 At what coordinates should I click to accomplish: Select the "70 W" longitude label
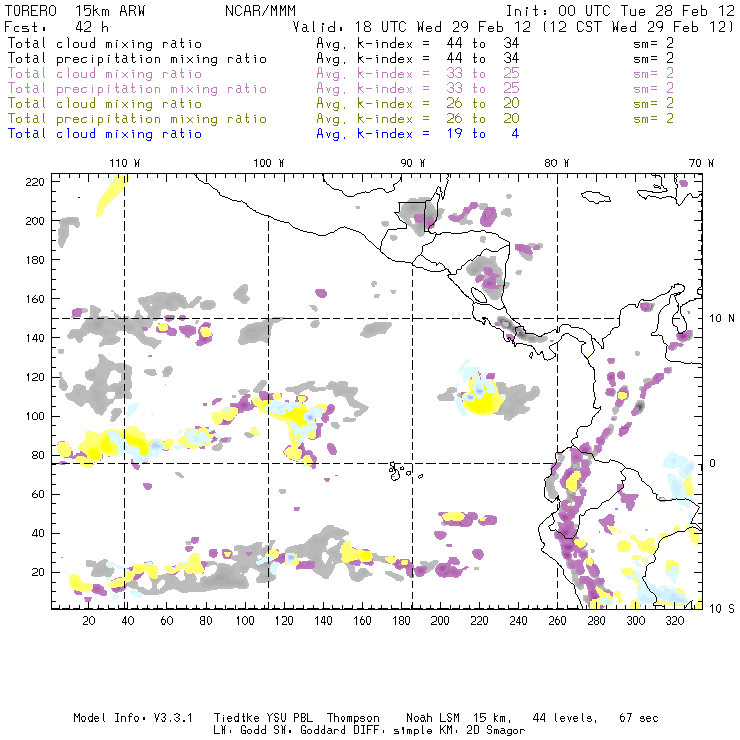pos(701,163)
